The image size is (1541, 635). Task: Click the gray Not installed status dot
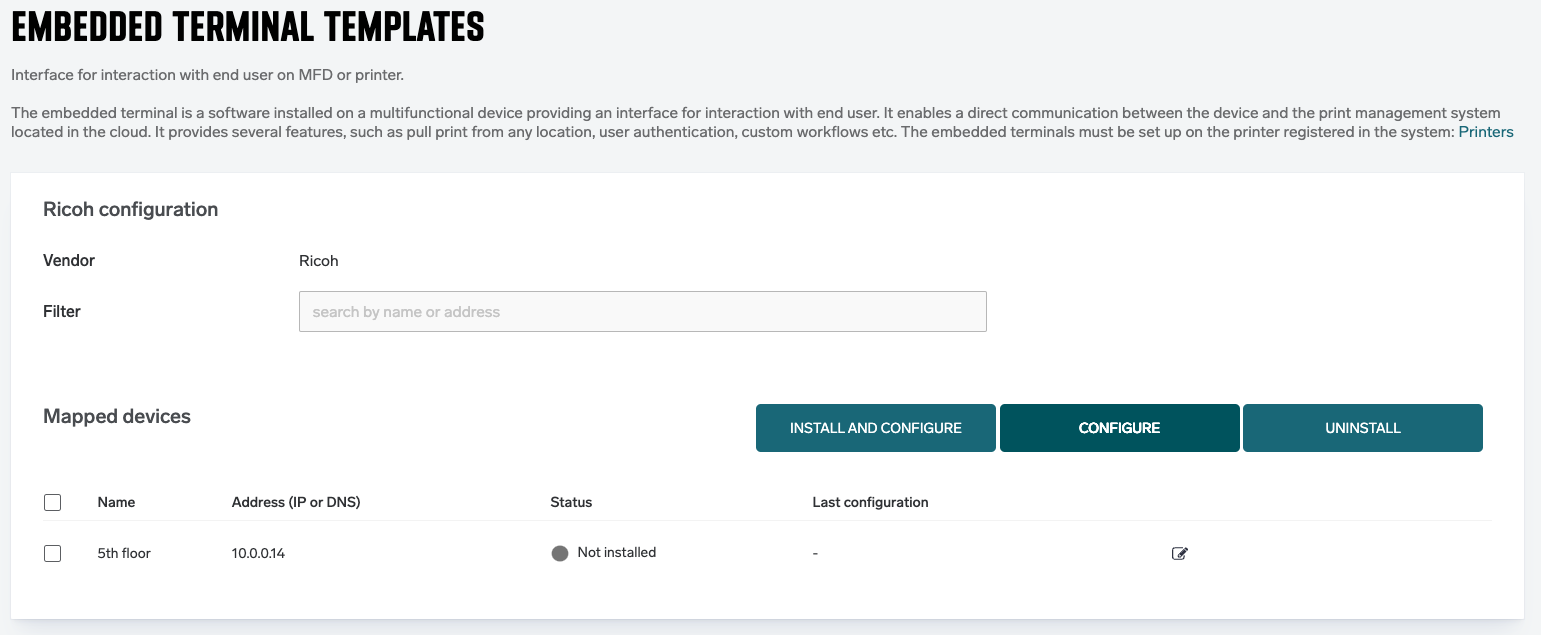pos(560,553)
